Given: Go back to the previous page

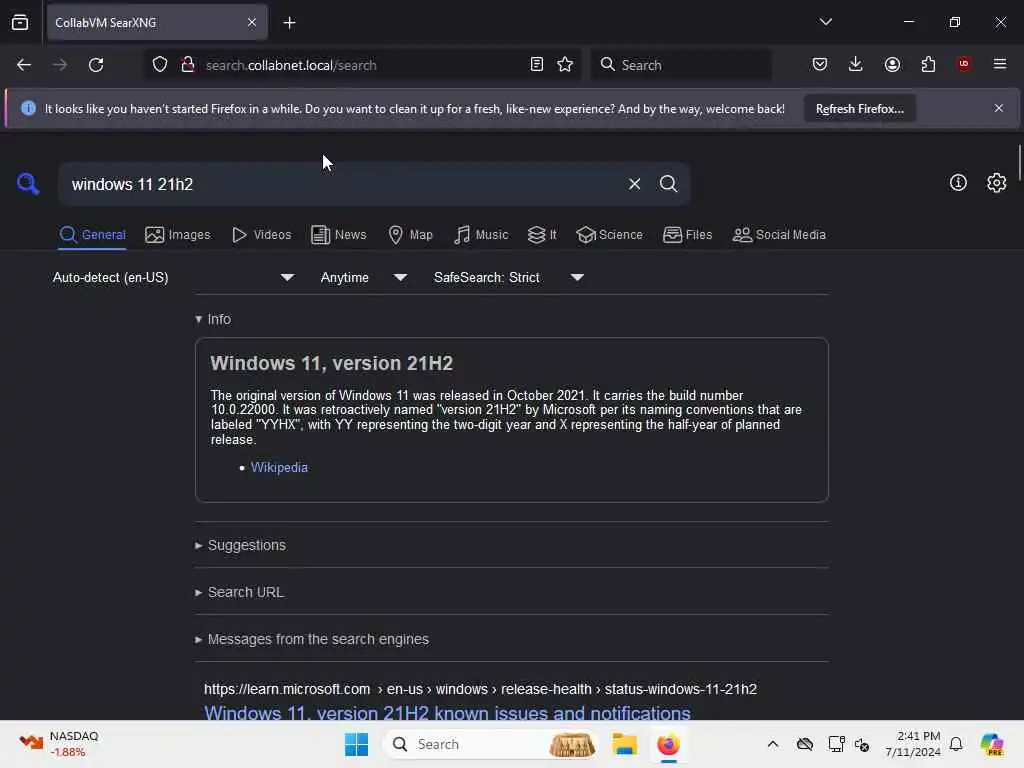Looking at the screenshot, I should click(x=24, y=65).
